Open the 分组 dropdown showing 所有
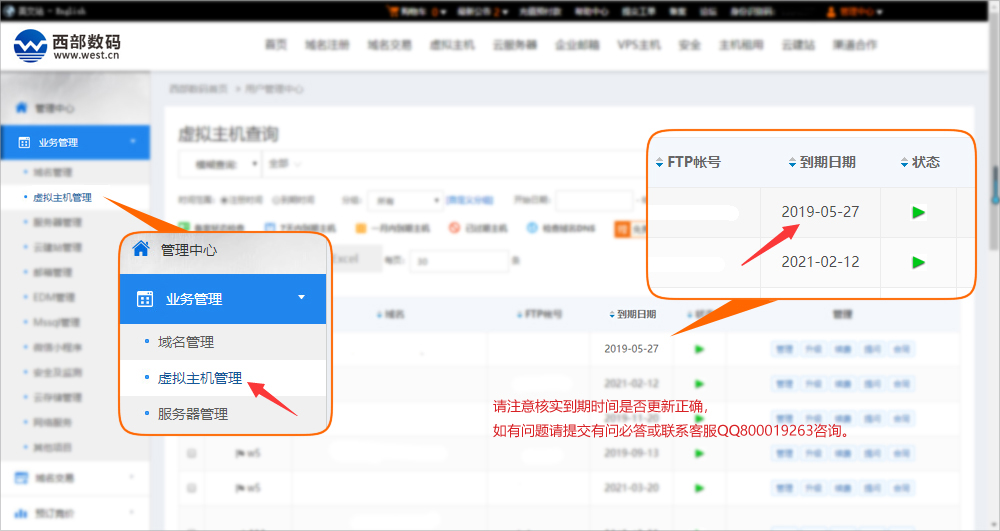The width and height of the screenshot is (1000, 531). click(405, 200)
